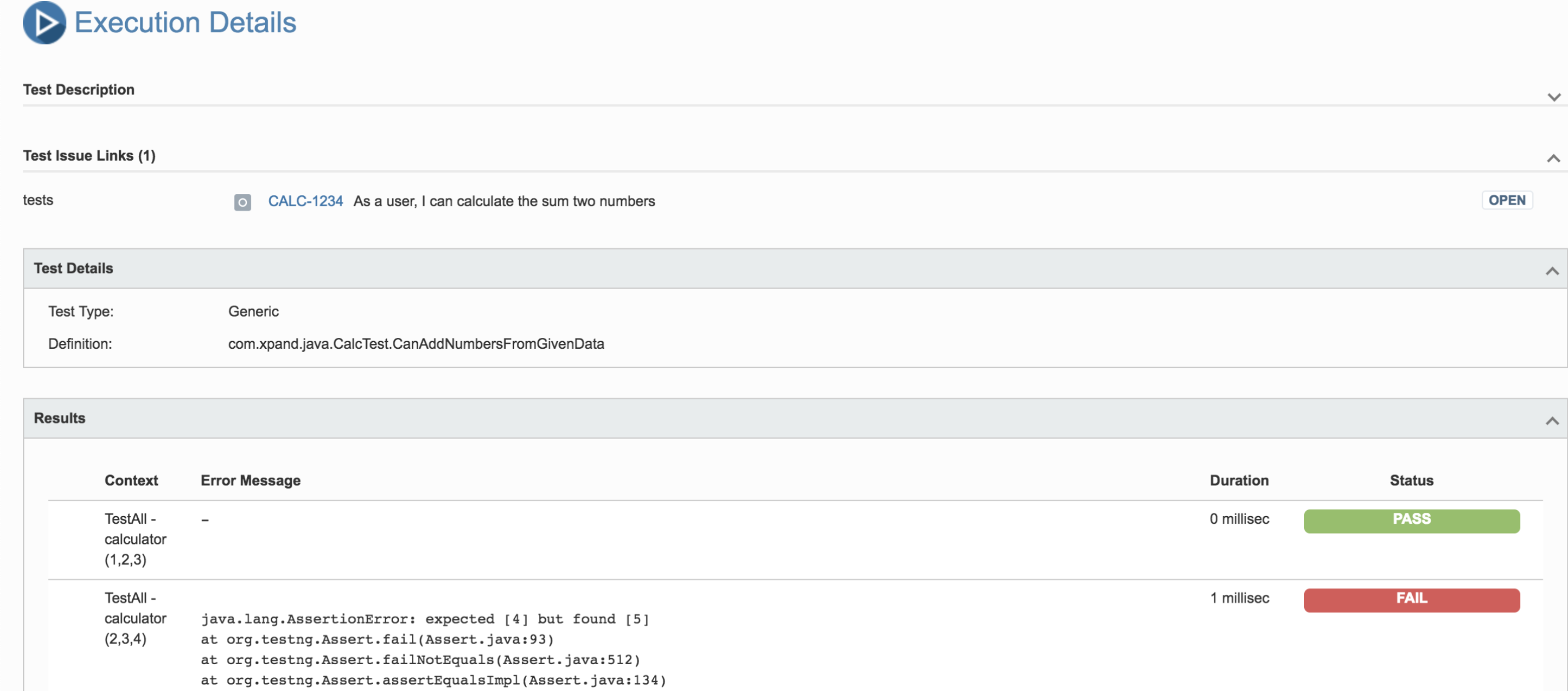Viewport: 1568px width, 691px height.
Task: Click the dash error message in PASS row
Action: click(x=205, y=520)
